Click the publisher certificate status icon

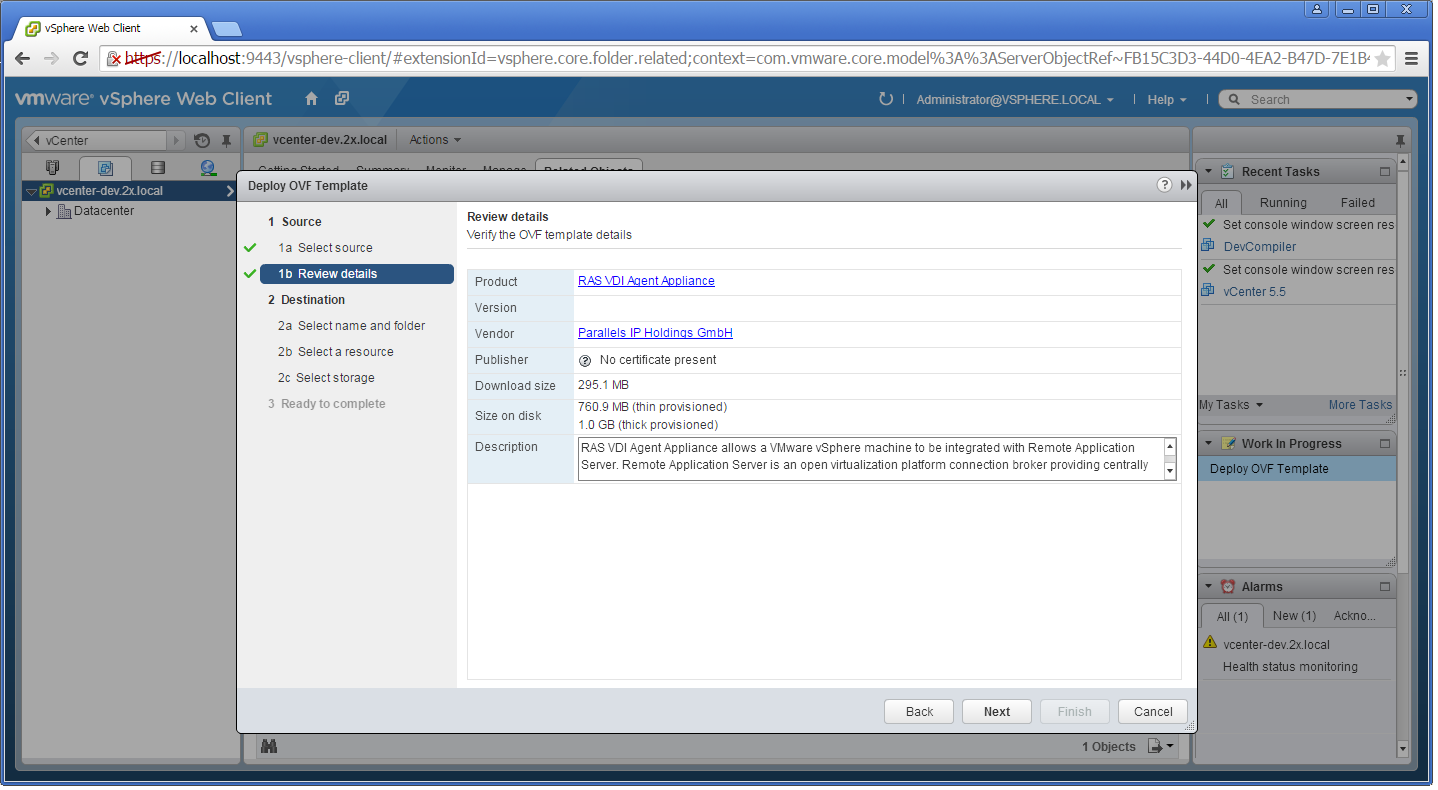click(585, 361)
